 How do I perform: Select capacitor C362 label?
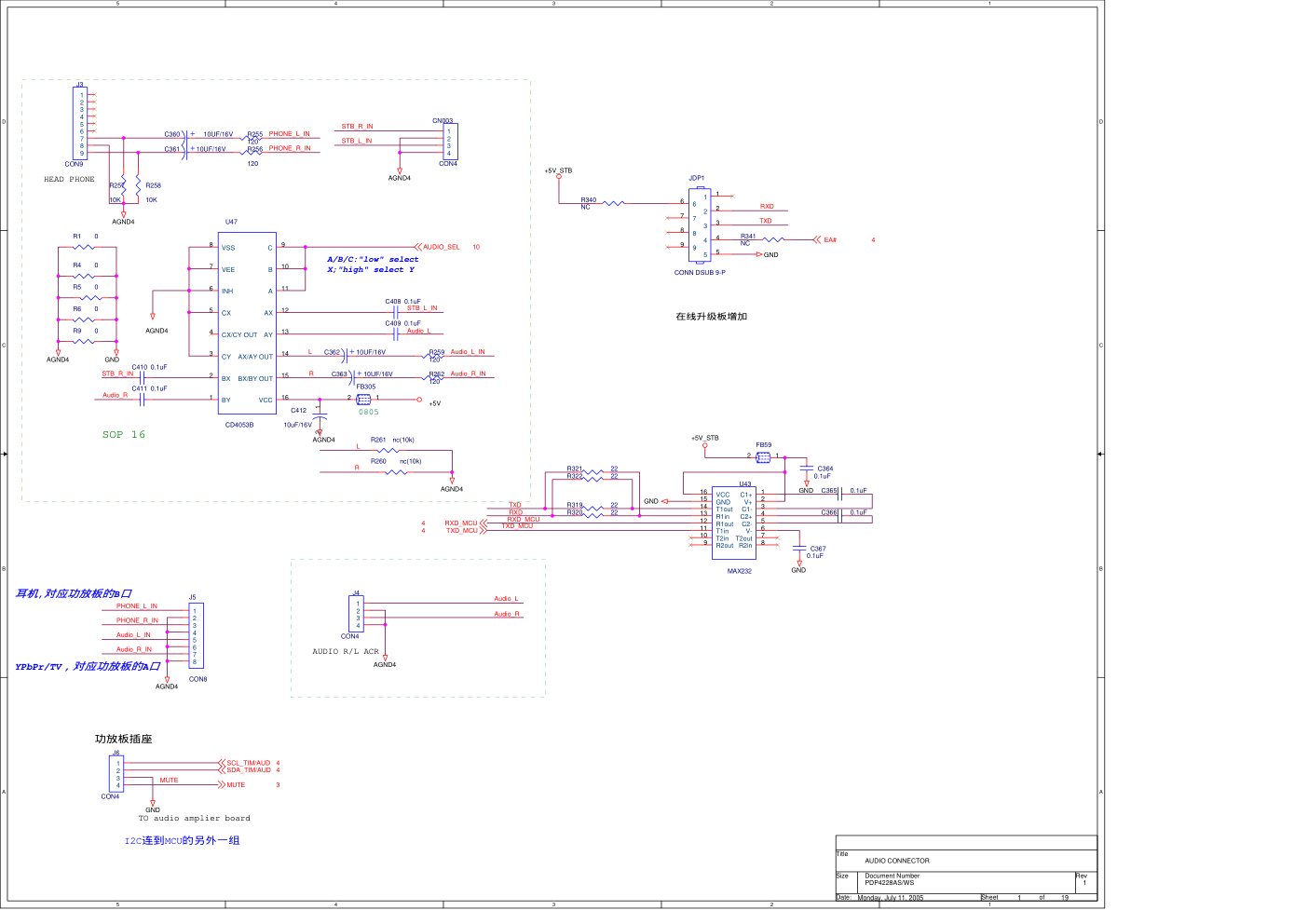click(x=333, y=352)
